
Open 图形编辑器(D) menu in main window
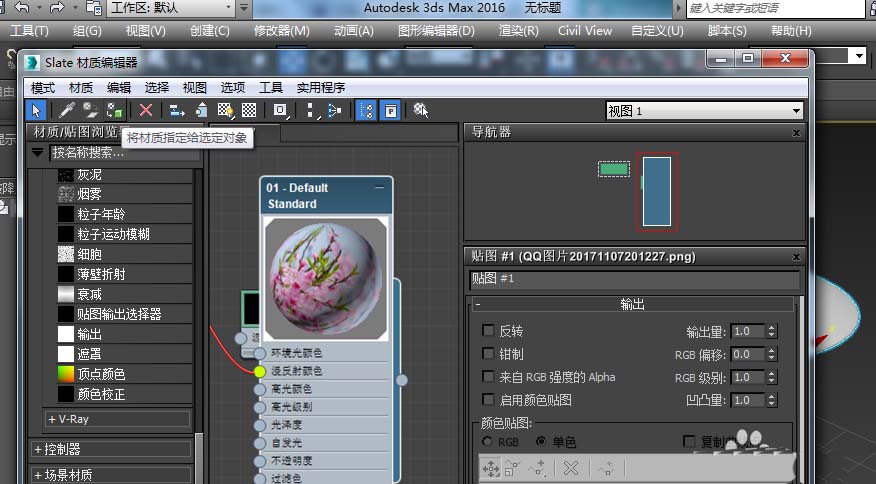436,31
